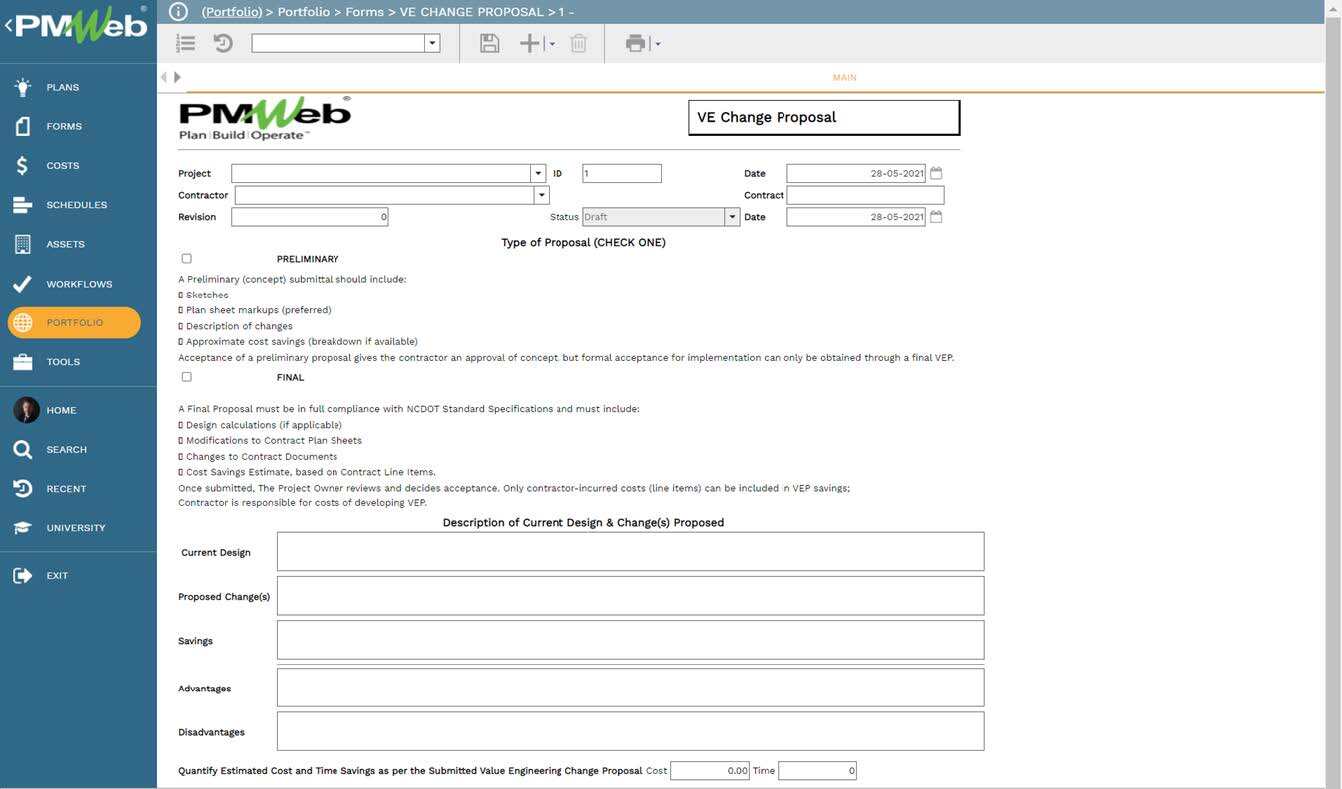
Task: Open the Project dropdown
Action: [538, 173]
